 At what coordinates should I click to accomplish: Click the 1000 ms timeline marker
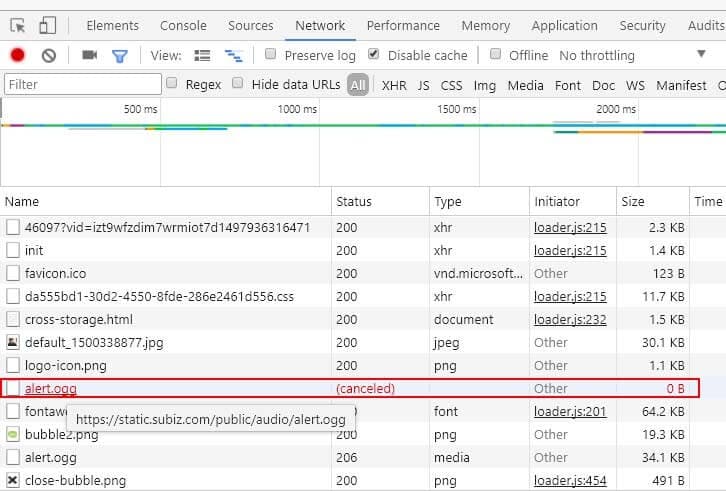(297, 109)
